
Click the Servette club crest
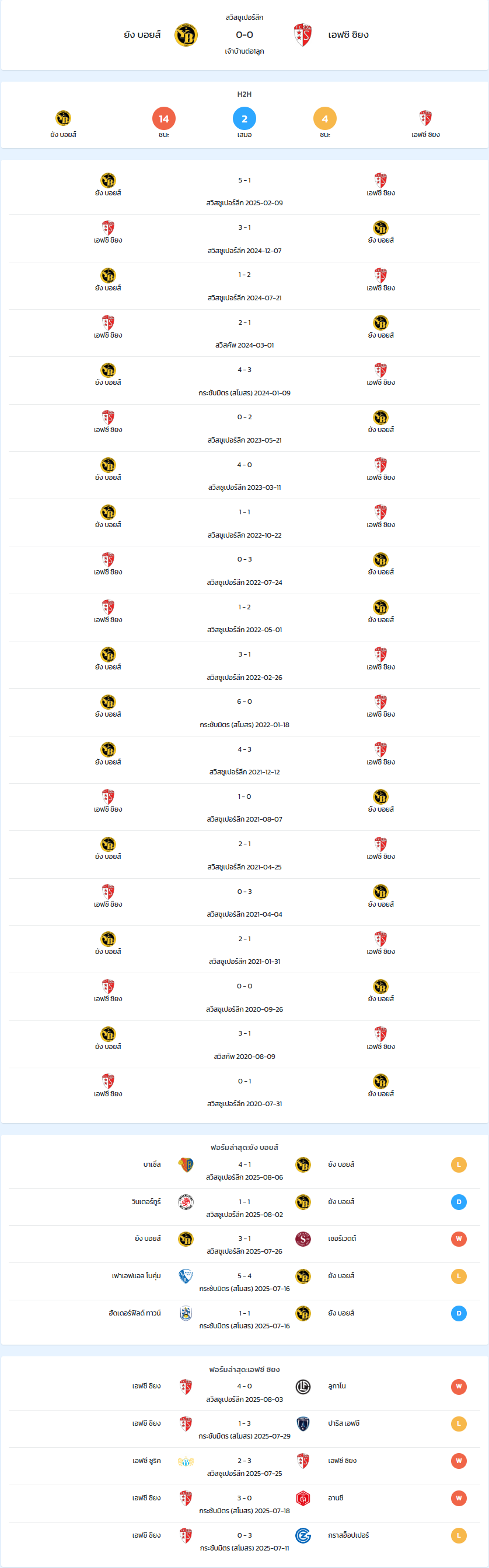303,1239
